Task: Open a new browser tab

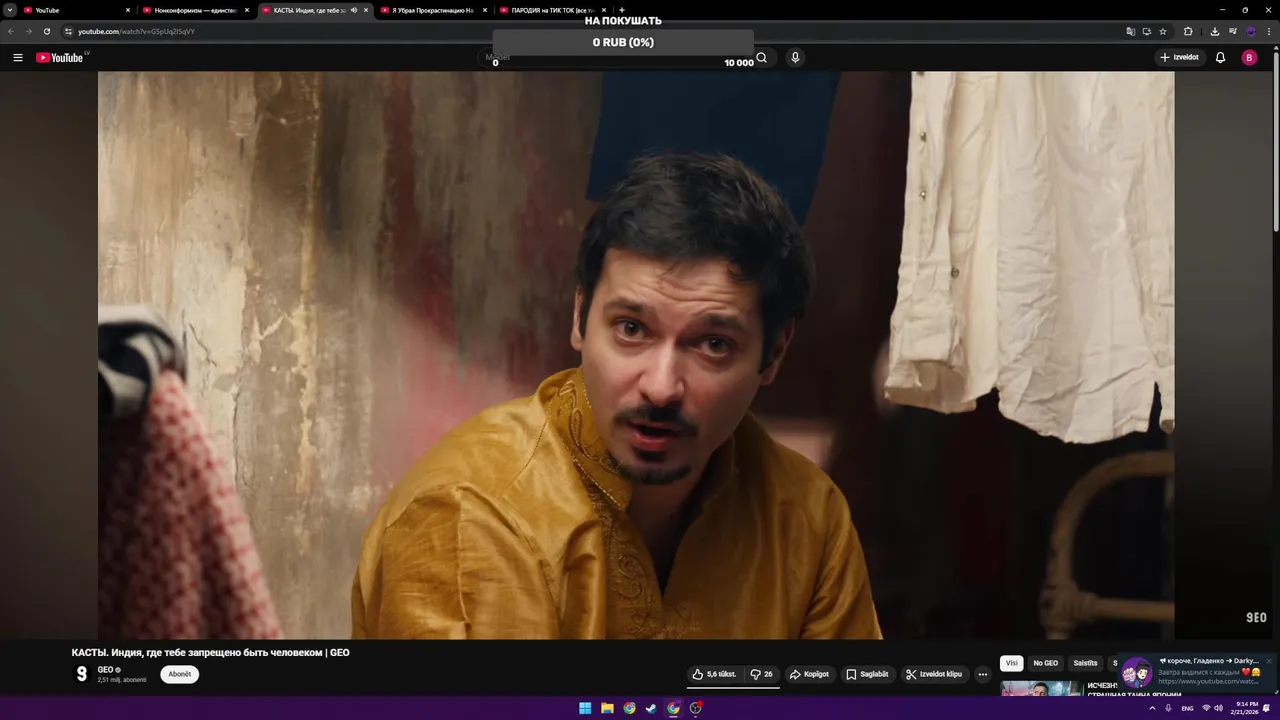Action: pyautogui.click(x=622, y=10)
